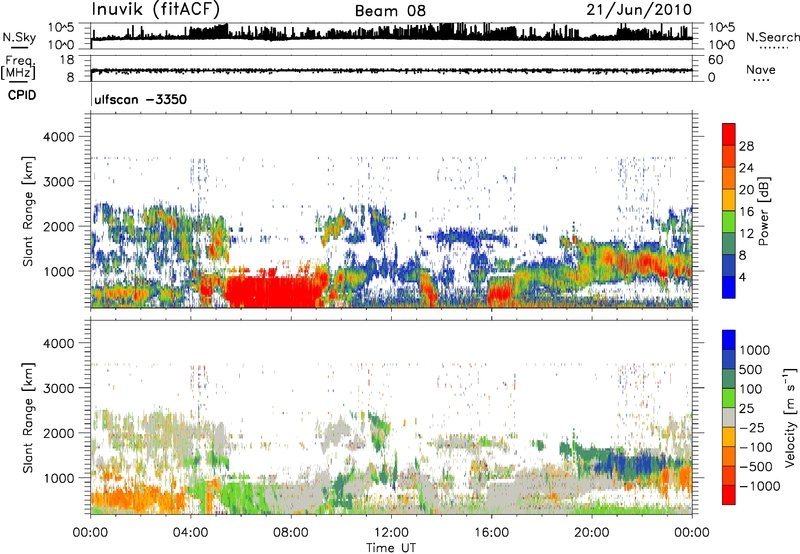Select the 'ulfscan -3350' control program text
Screen dimensions: 800x554
click(141, 99)
